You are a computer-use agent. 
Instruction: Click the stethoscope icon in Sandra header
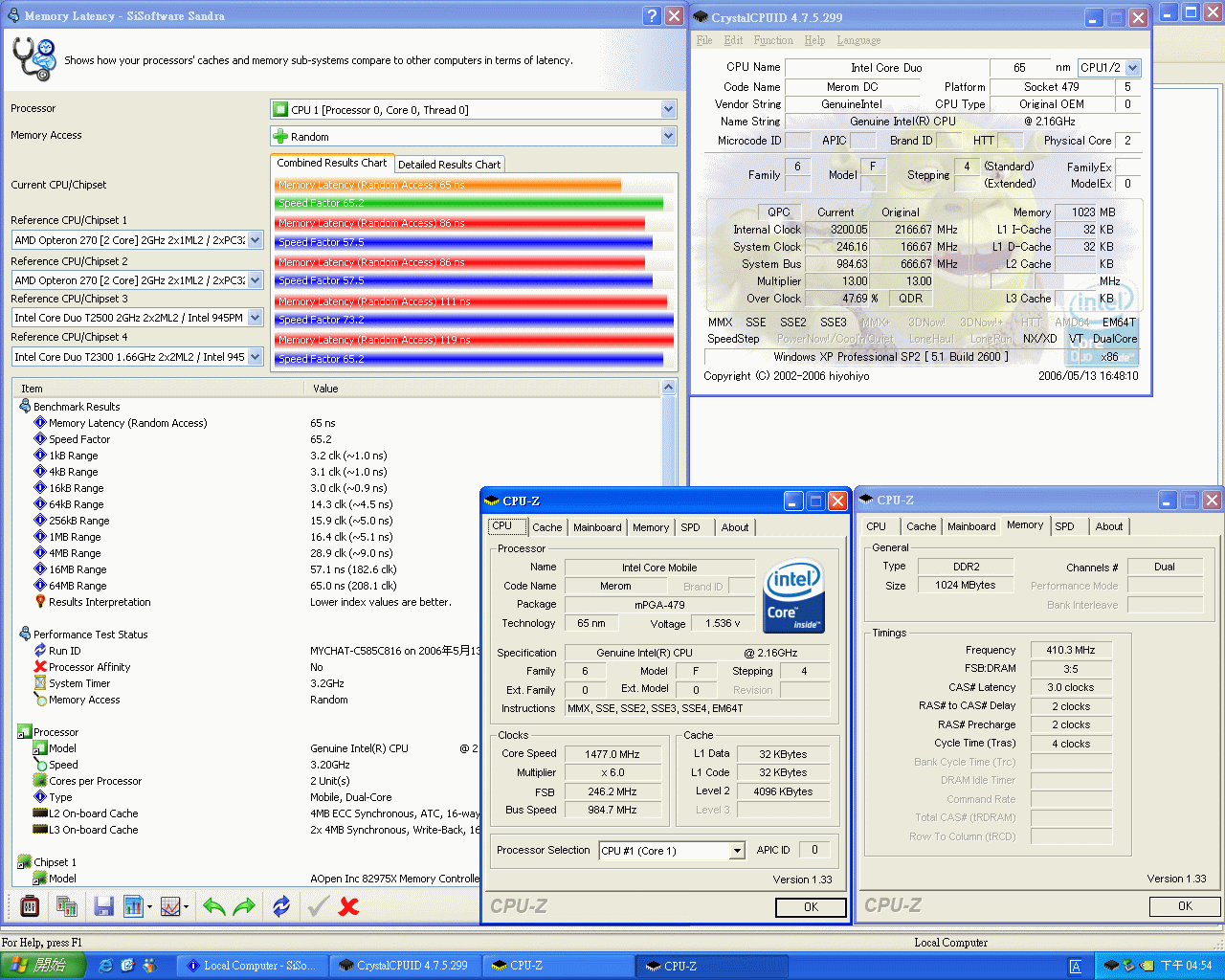(33, 58)
